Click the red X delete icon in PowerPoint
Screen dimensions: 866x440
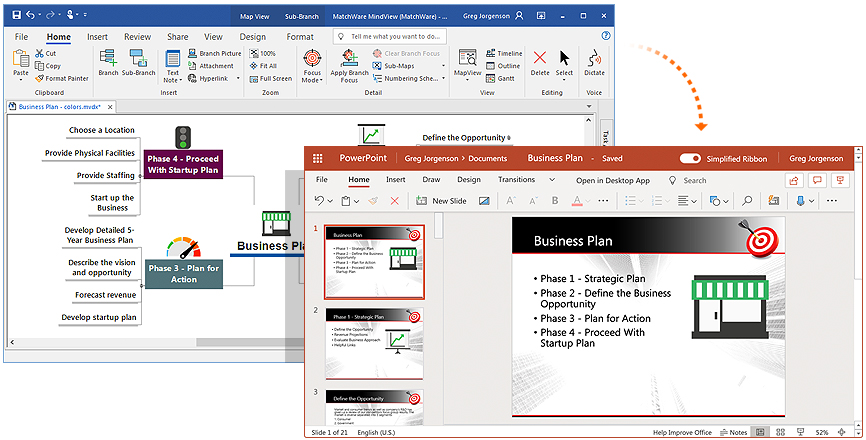point(394,201)
